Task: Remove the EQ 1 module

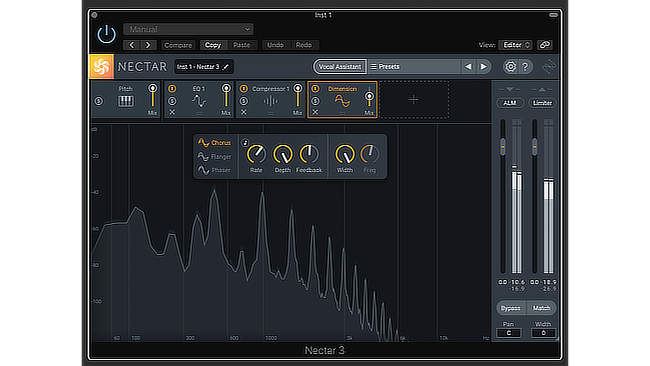Action: pyautogui.click(x=172, y=112)
